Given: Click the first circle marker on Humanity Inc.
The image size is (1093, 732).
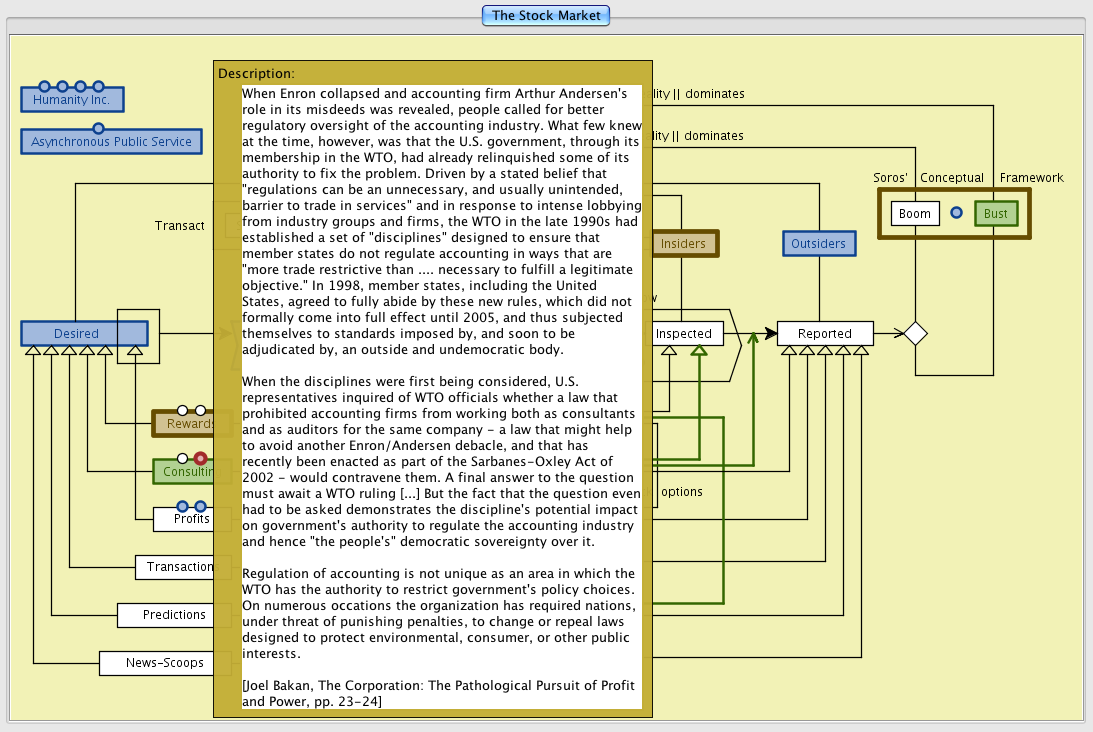Looking at the screenshot, I should pos(44,87).
